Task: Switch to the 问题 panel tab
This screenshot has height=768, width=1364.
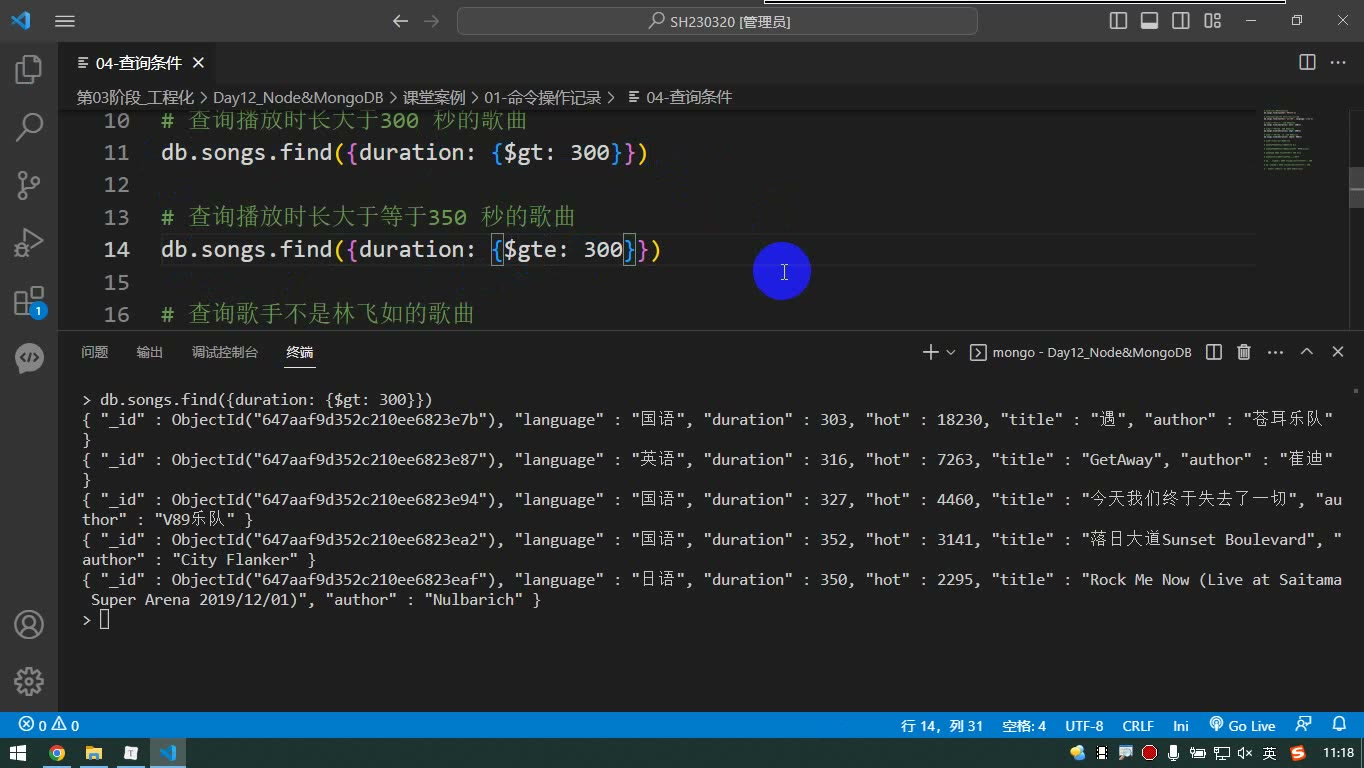Action: pos(95,352)
